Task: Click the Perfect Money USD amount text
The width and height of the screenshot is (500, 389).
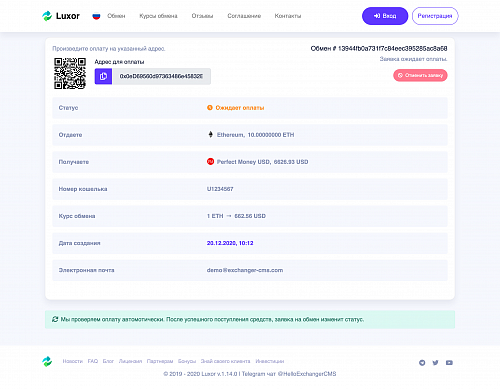Action: tap(262, 162)
